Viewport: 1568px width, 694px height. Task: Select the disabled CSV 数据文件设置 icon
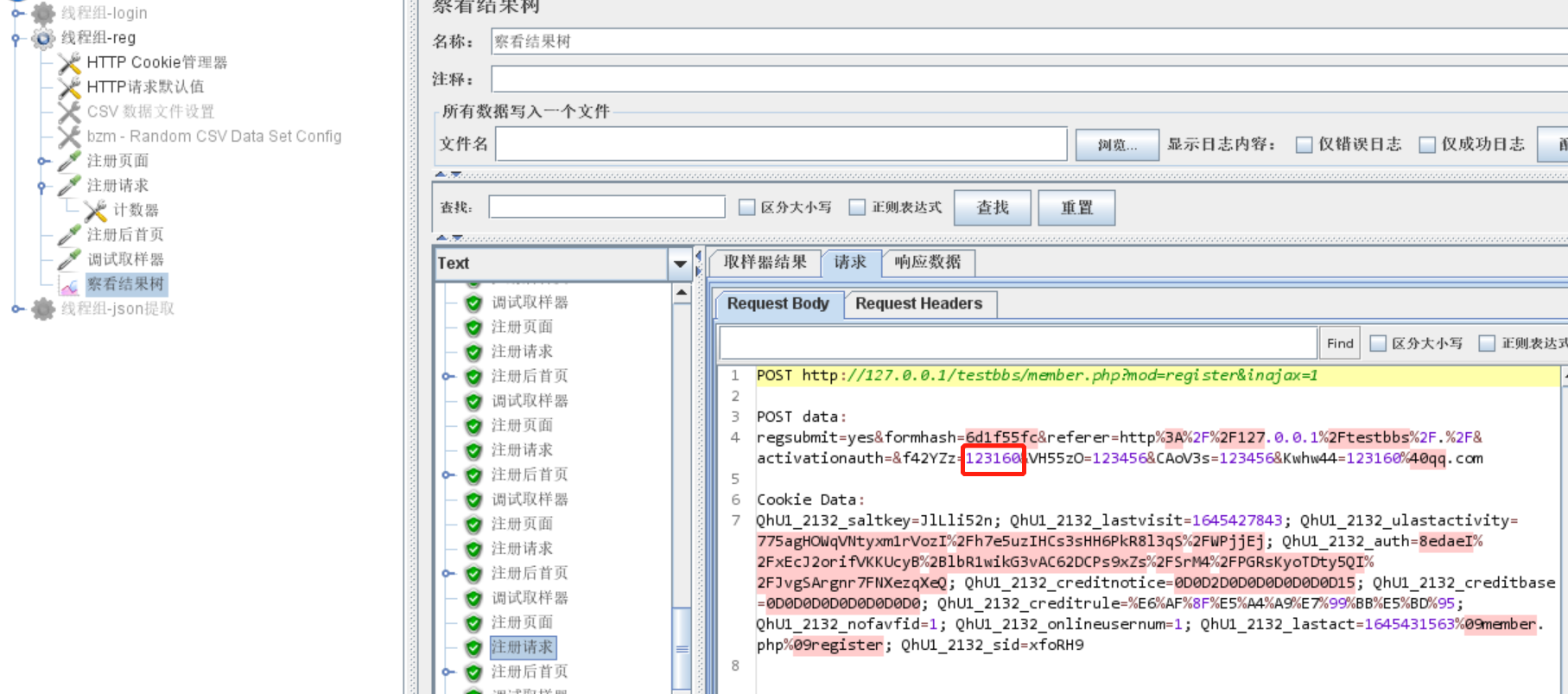[x=70, y=111]
